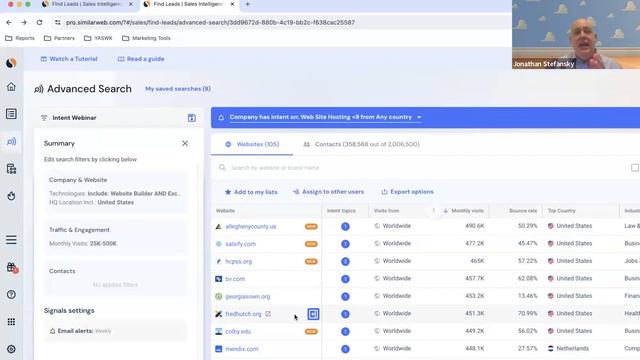Viewport: 640px width, 360px height.
Task: Open the bv.com website link
Action: coord(235,279)
